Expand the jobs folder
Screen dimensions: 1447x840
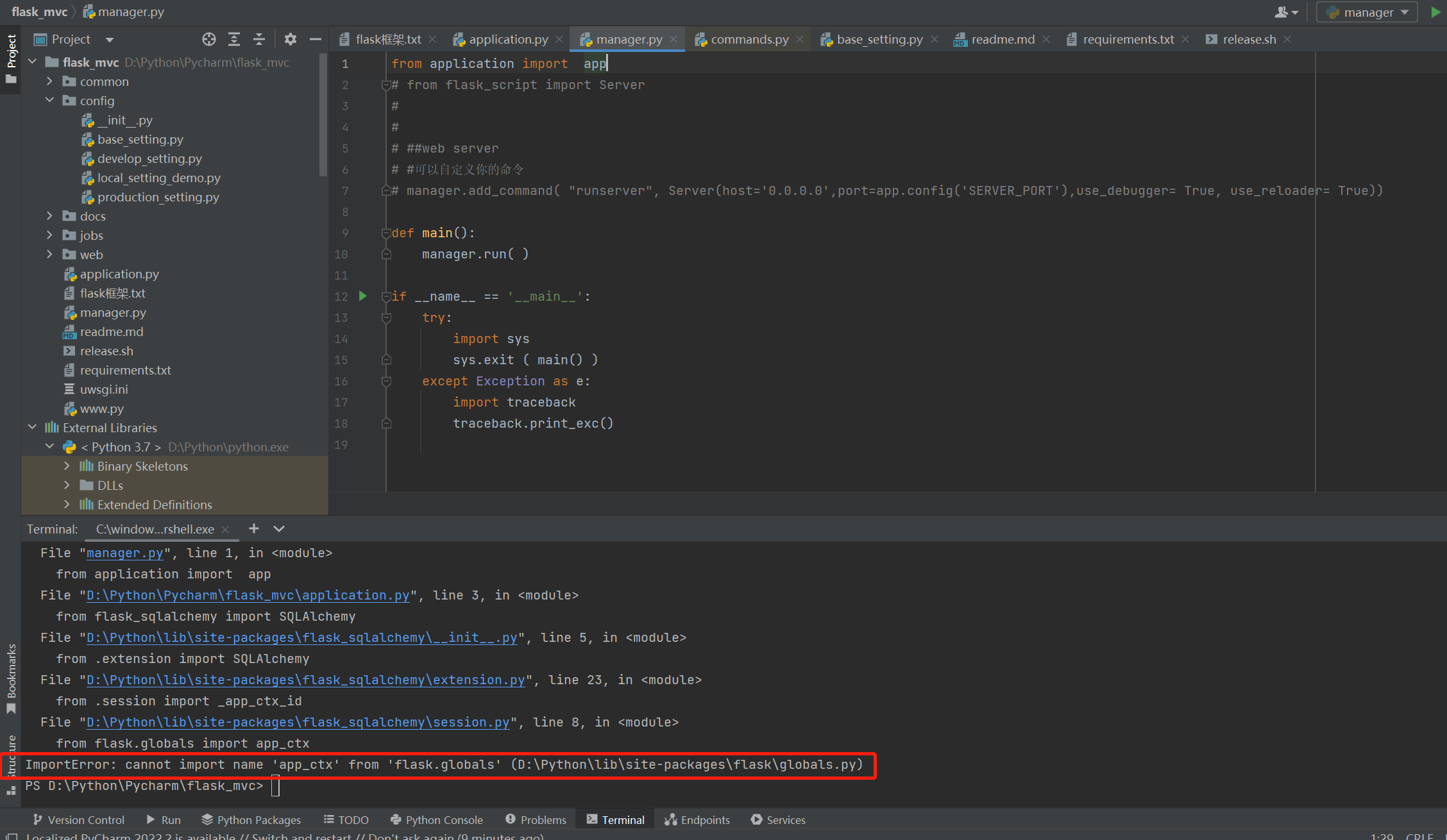tap(49, 235)
